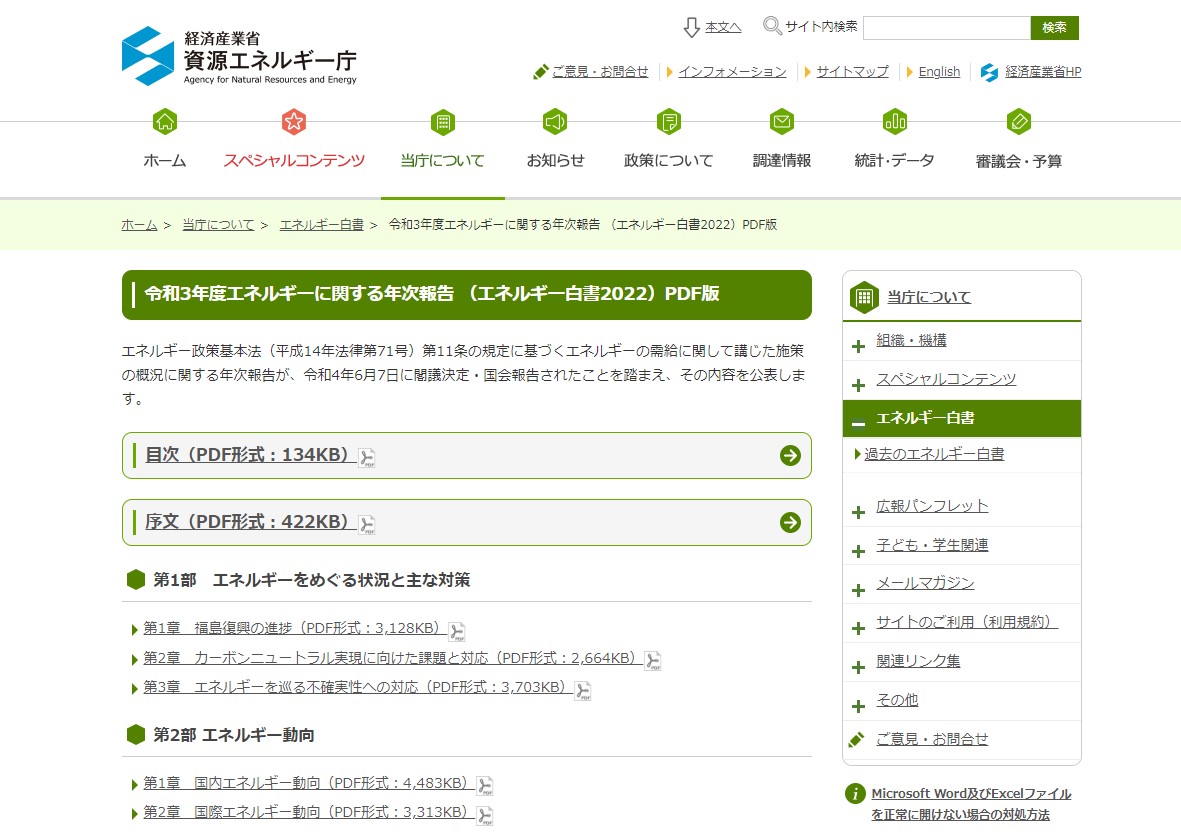Expand the 組織・機構 sidebar section
The image size is (1181, 840).
point(858,347)
